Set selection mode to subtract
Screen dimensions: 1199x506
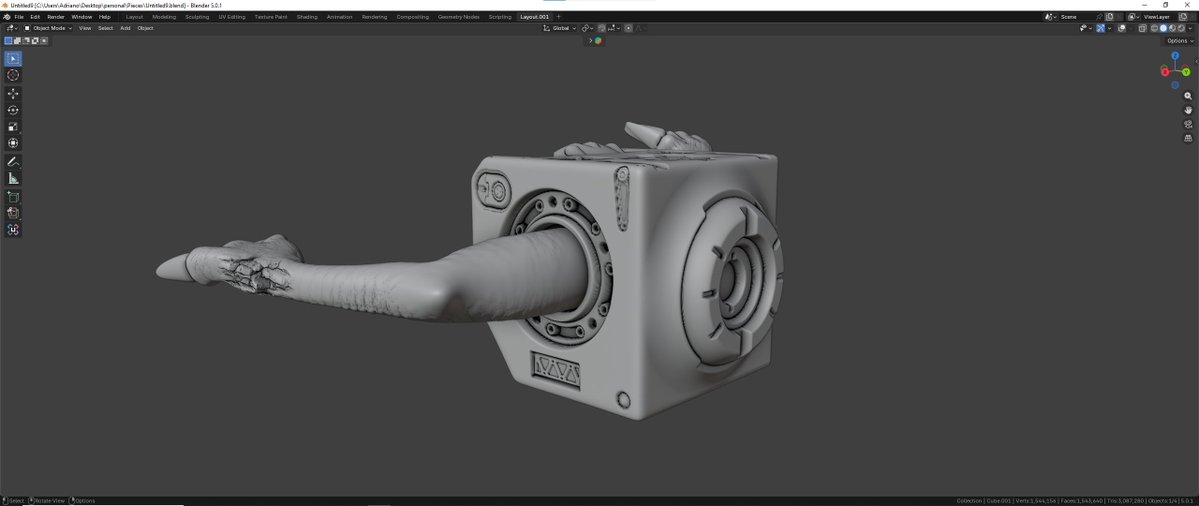pyautogui.click(x=26, y=41)
